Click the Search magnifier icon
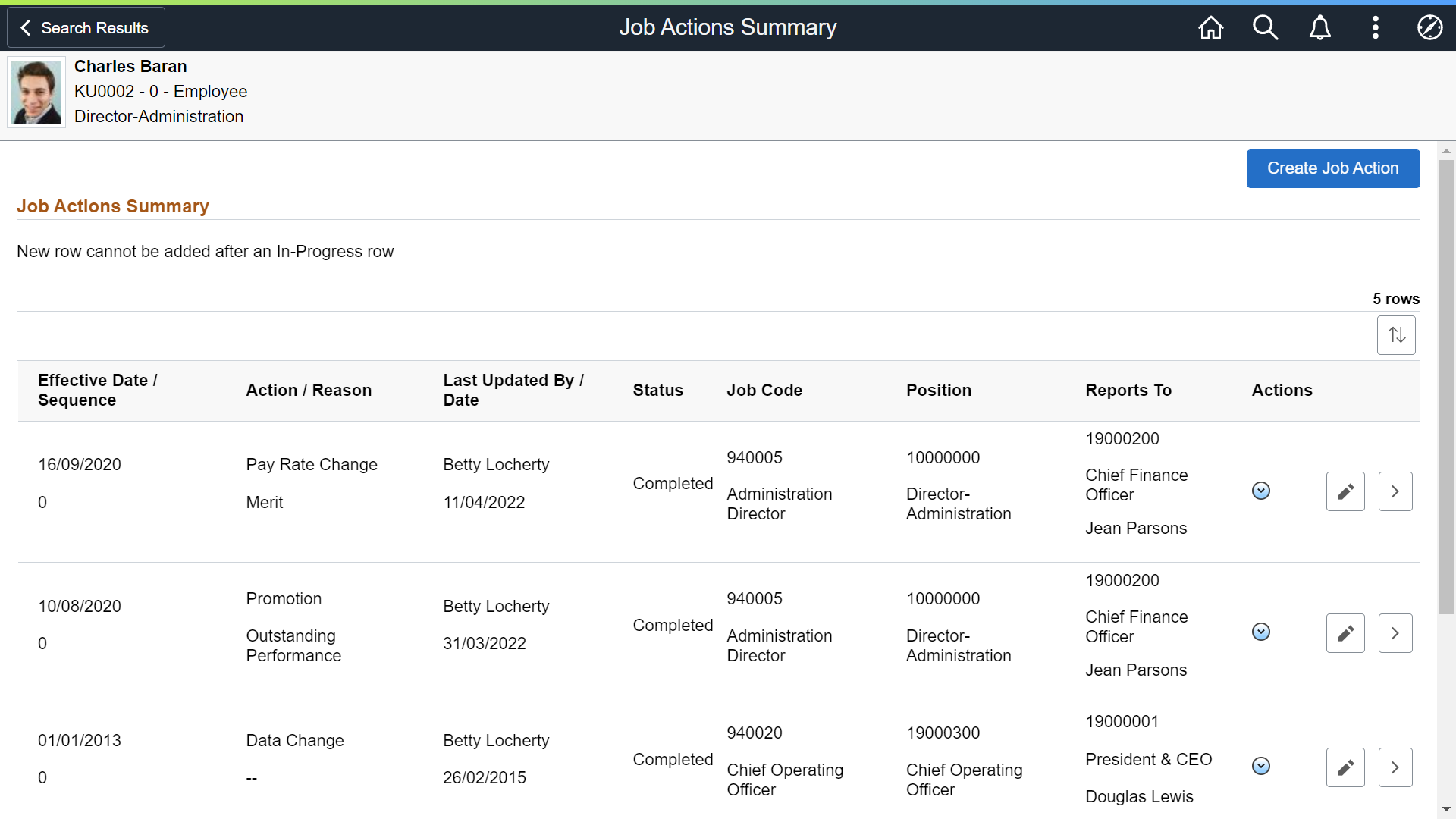The height and width of the screenshot is (819, 1456). pos(1265,28)
